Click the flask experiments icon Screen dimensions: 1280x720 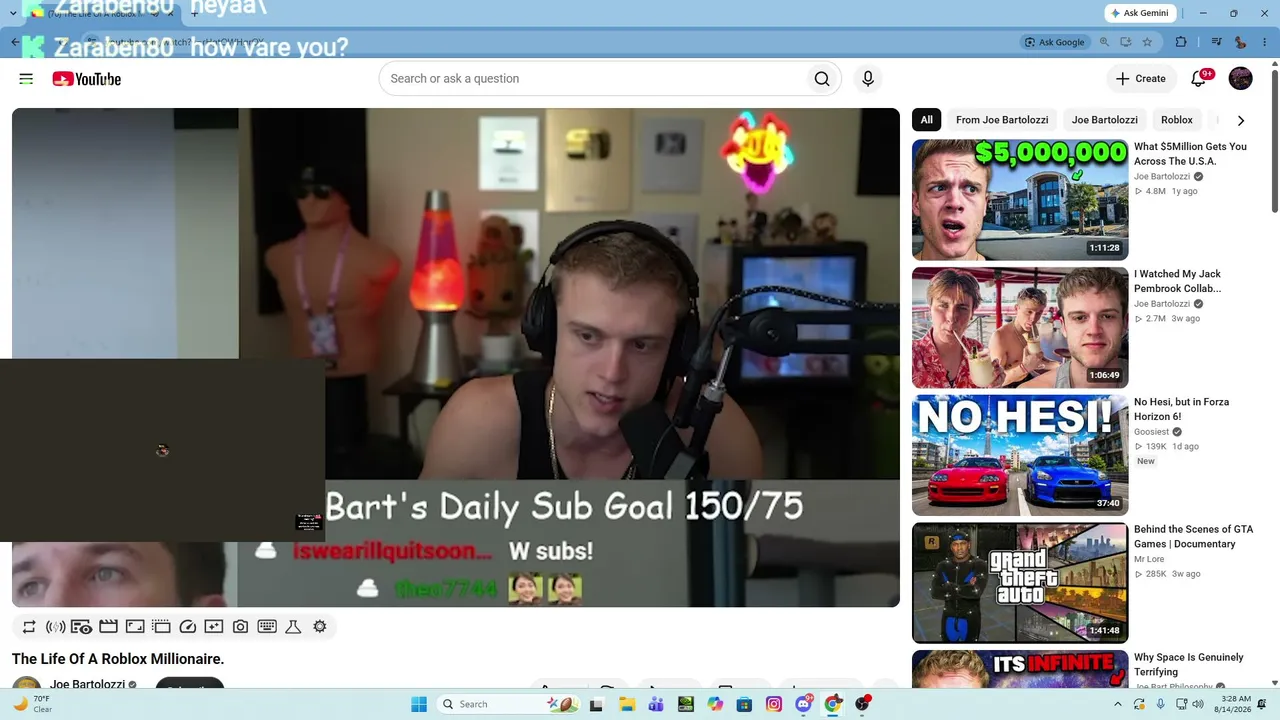(x=293, y=627)
